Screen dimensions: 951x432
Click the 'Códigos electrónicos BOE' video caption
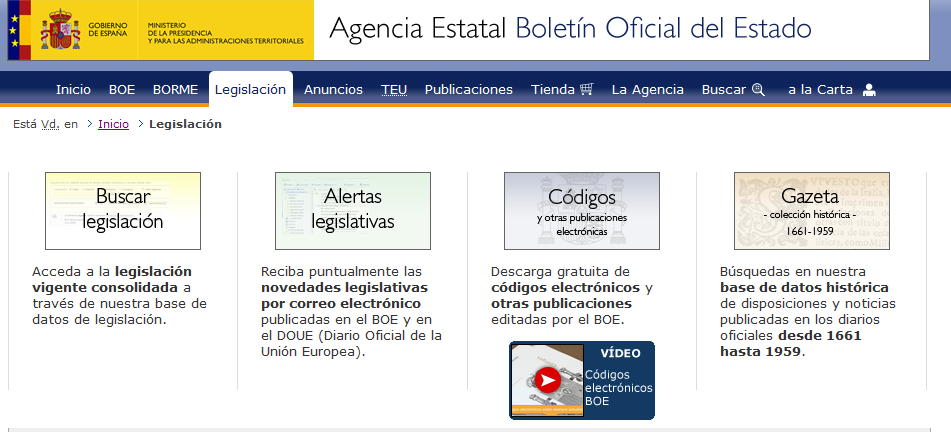coord(619,388)
